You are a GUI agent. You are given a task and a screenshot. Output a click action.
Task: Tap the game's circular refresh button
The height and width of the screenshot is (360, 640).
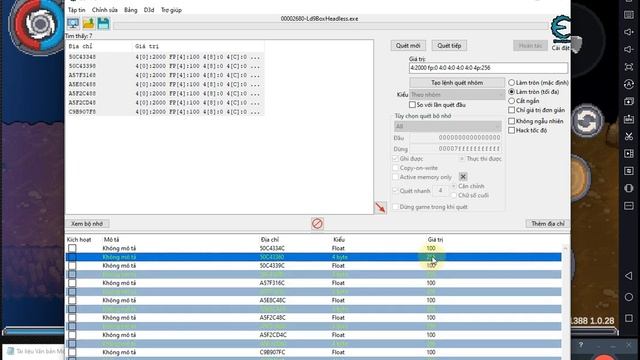click(587, 121)
